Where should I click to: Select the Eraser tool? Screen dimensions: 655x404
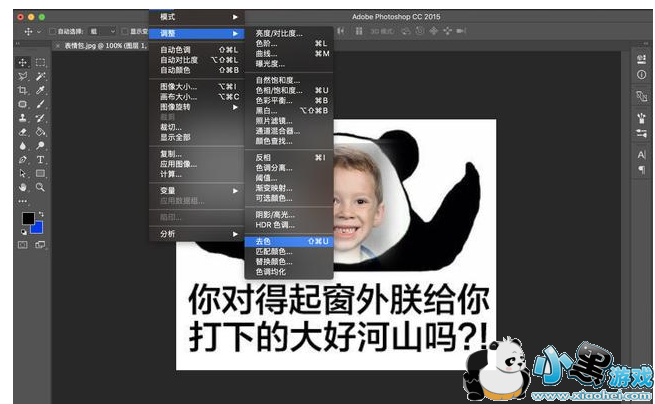click(23, 132)
